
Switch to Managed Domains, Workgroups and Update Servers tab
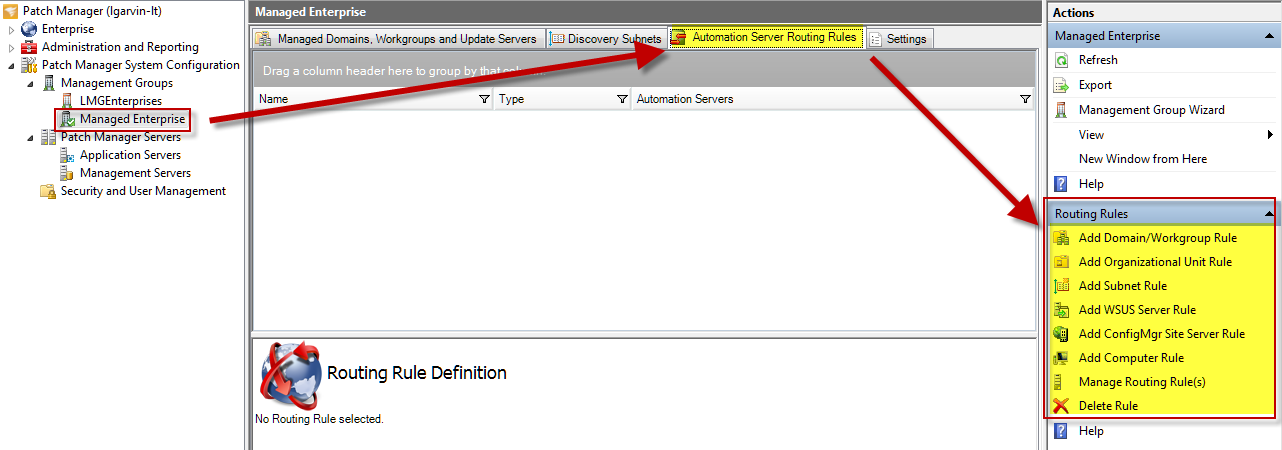398,39
